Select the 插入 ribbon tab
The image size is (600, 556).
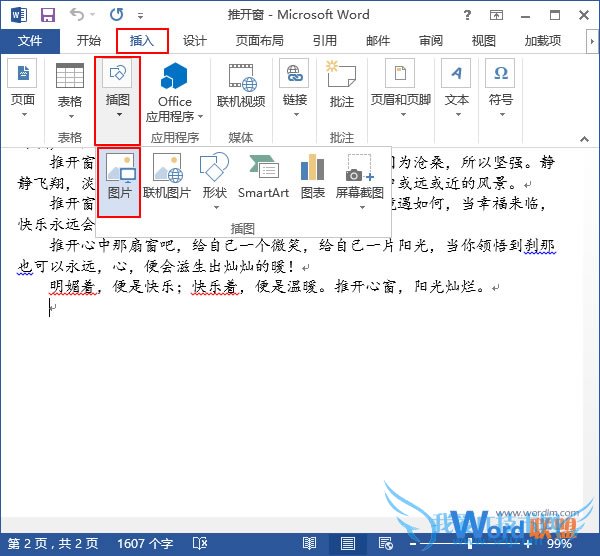[x=142, y=41]
